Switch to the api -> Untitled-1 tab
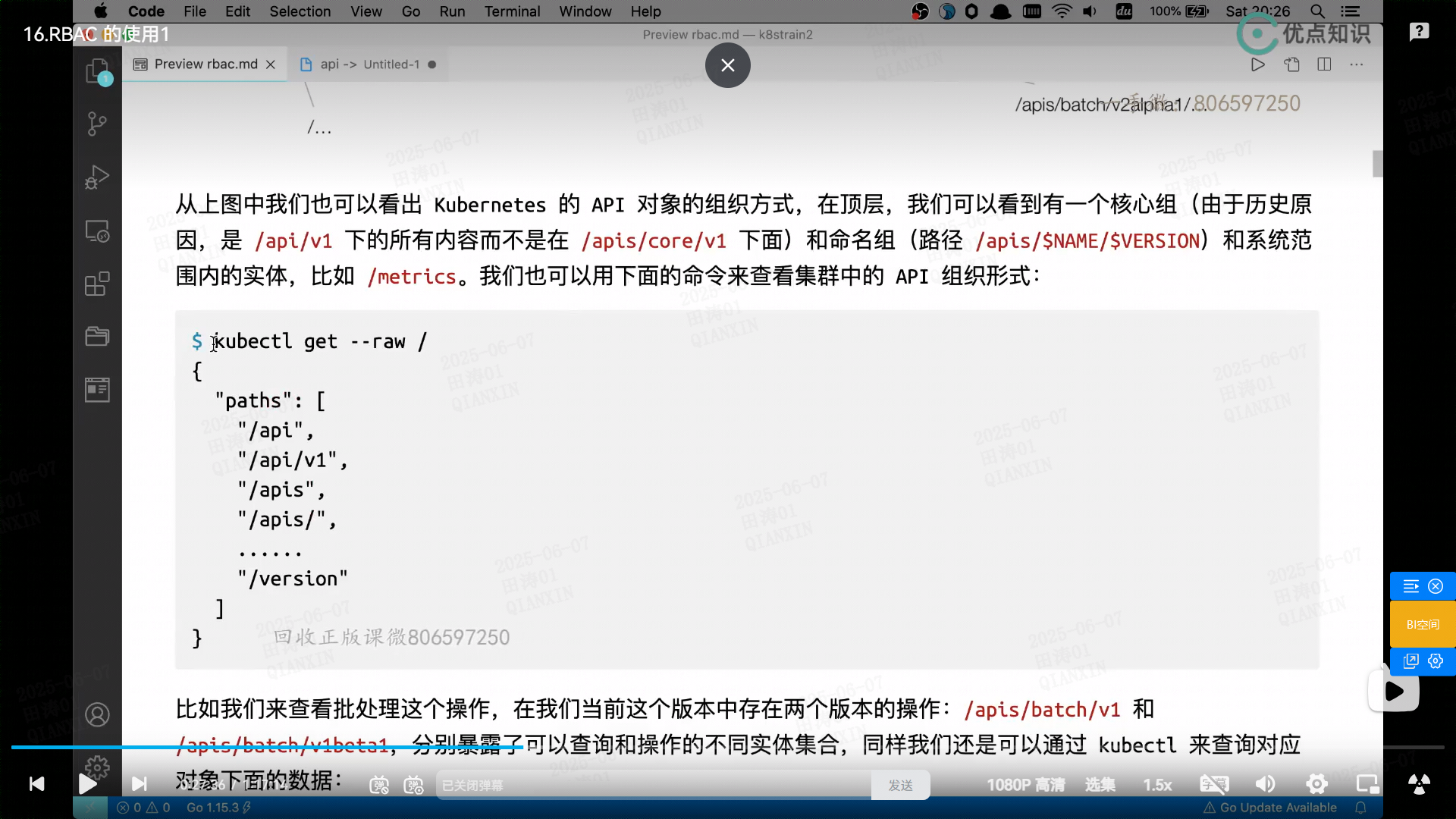1456x819 pixels. coord(369,64)
